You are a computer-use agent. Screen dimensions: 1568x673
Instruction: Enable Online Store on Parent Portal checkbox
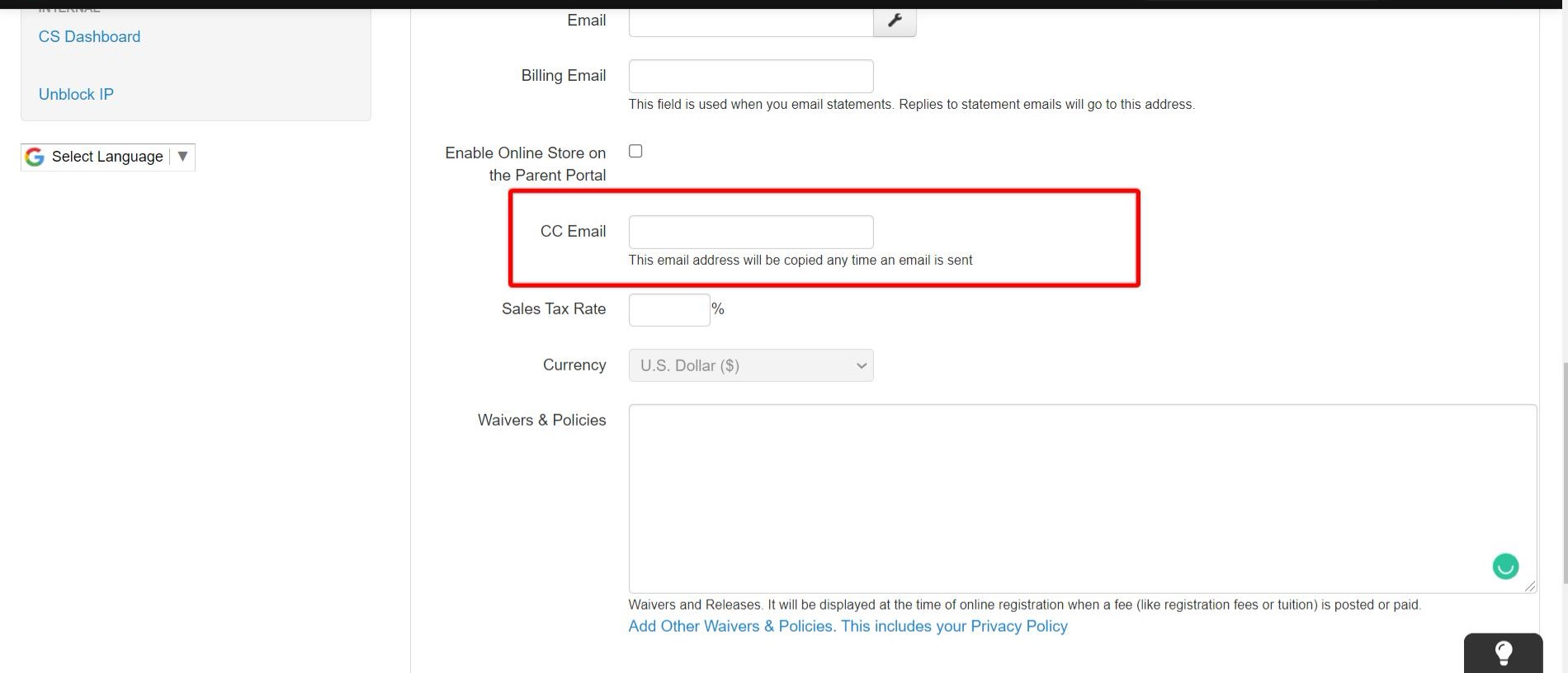[x=635, y=151]
